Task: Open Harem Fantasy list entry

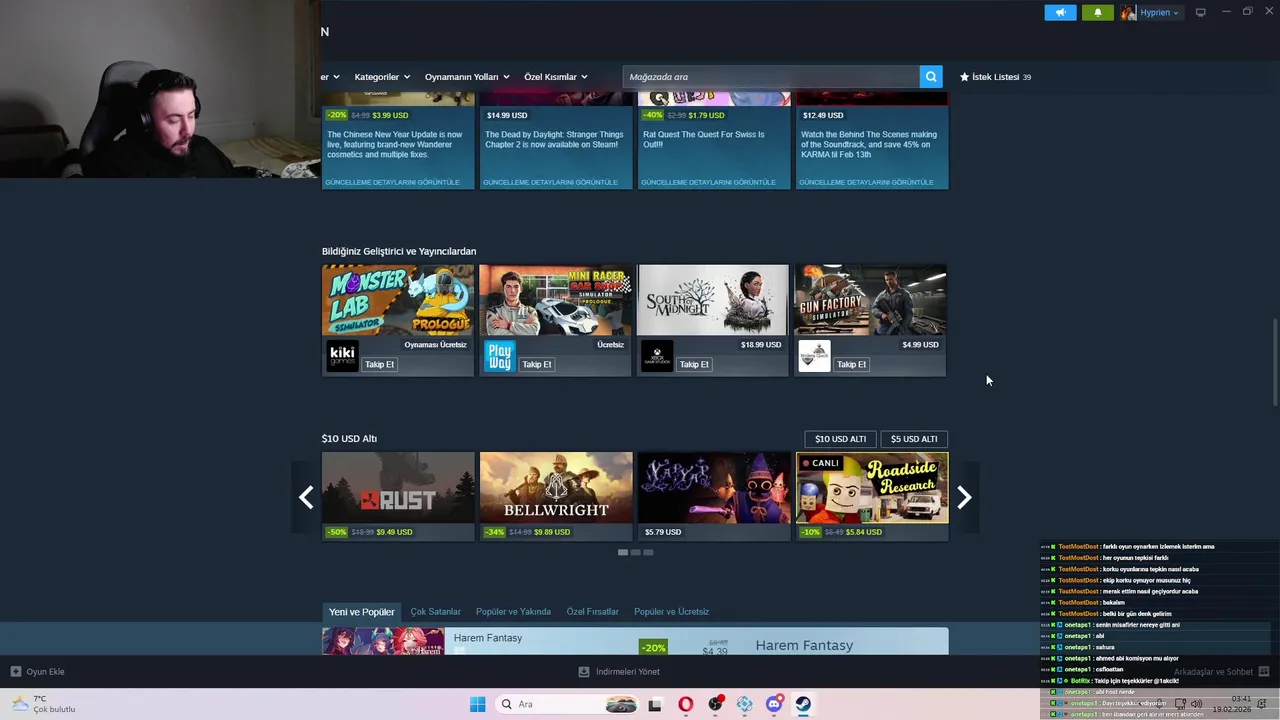Action: tap(635, 641)
